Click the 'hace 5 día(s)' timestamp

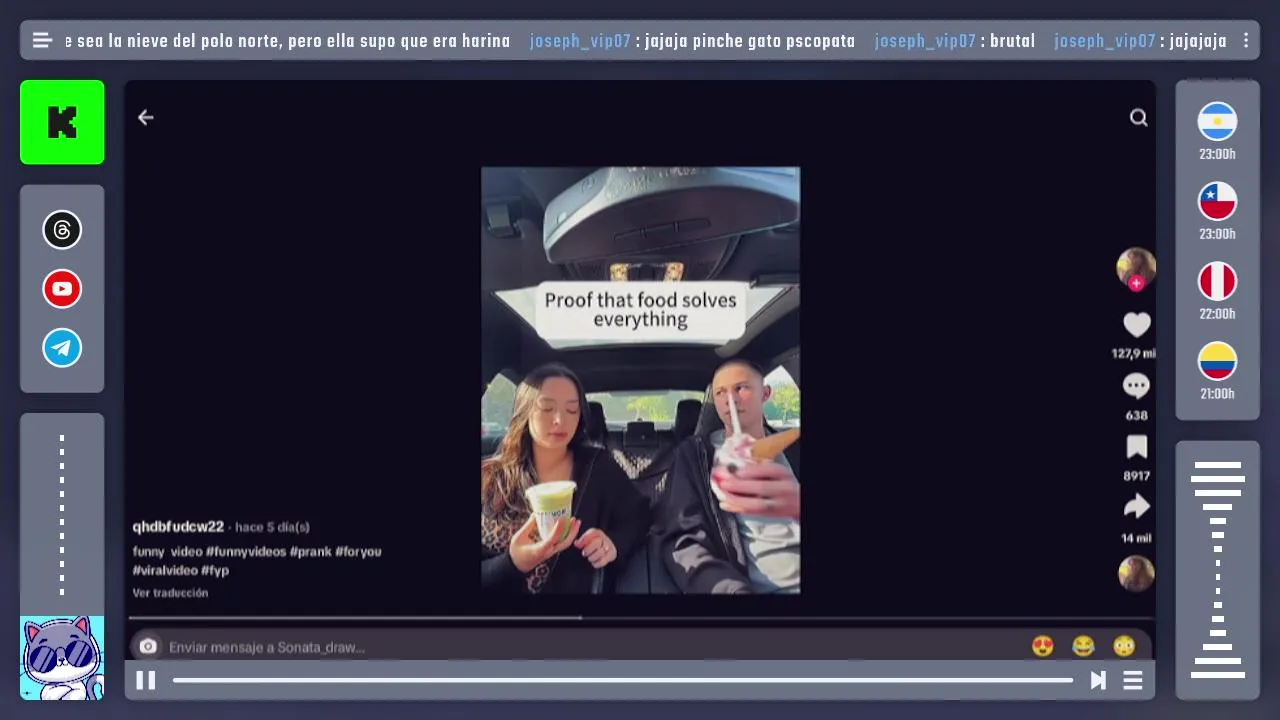point(272,527)
